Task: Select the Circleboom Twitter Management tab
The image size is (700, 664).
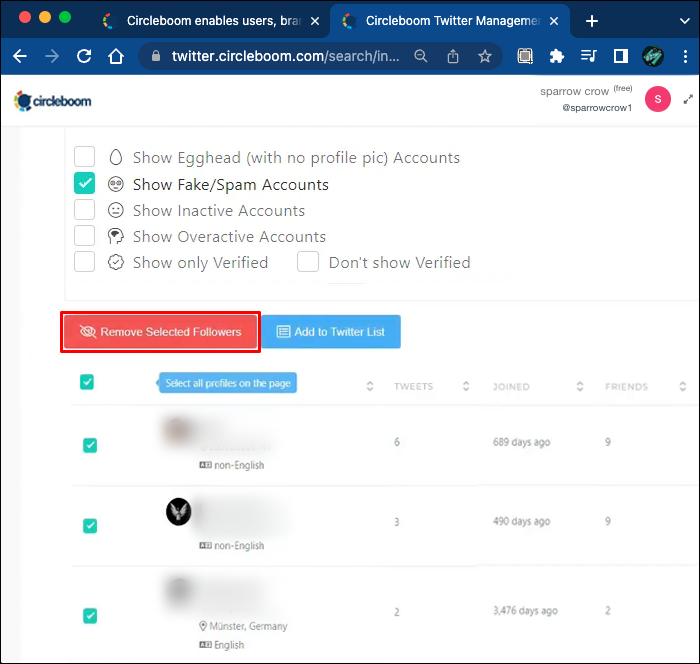Action: pos(449,21)
